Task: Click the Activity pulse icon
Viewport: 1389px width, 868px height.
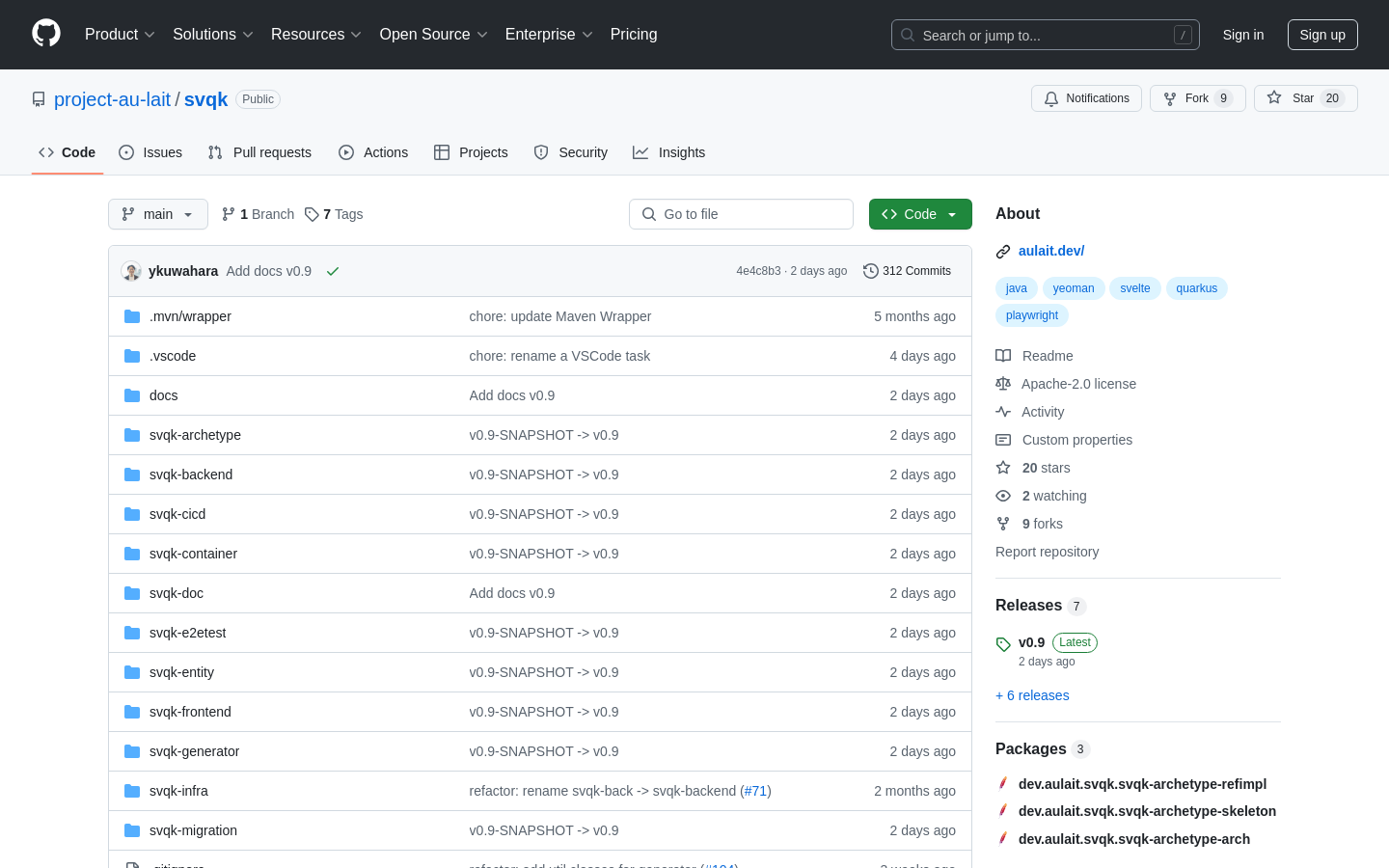Action: coord(1003,412)
